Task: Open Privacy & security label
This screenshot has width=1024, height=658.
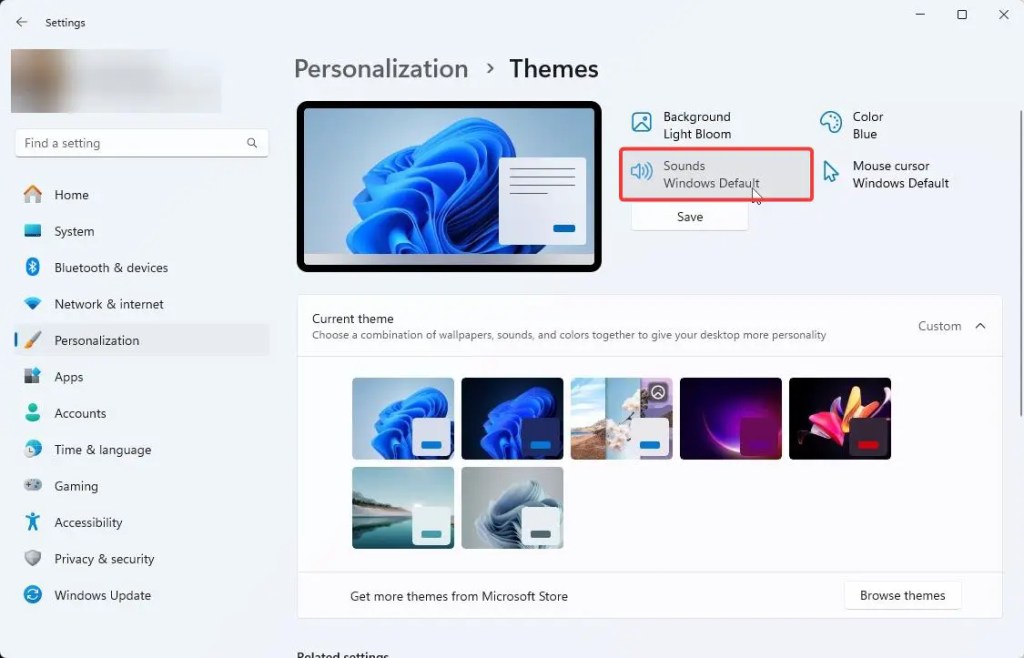Action: [104, 559]
